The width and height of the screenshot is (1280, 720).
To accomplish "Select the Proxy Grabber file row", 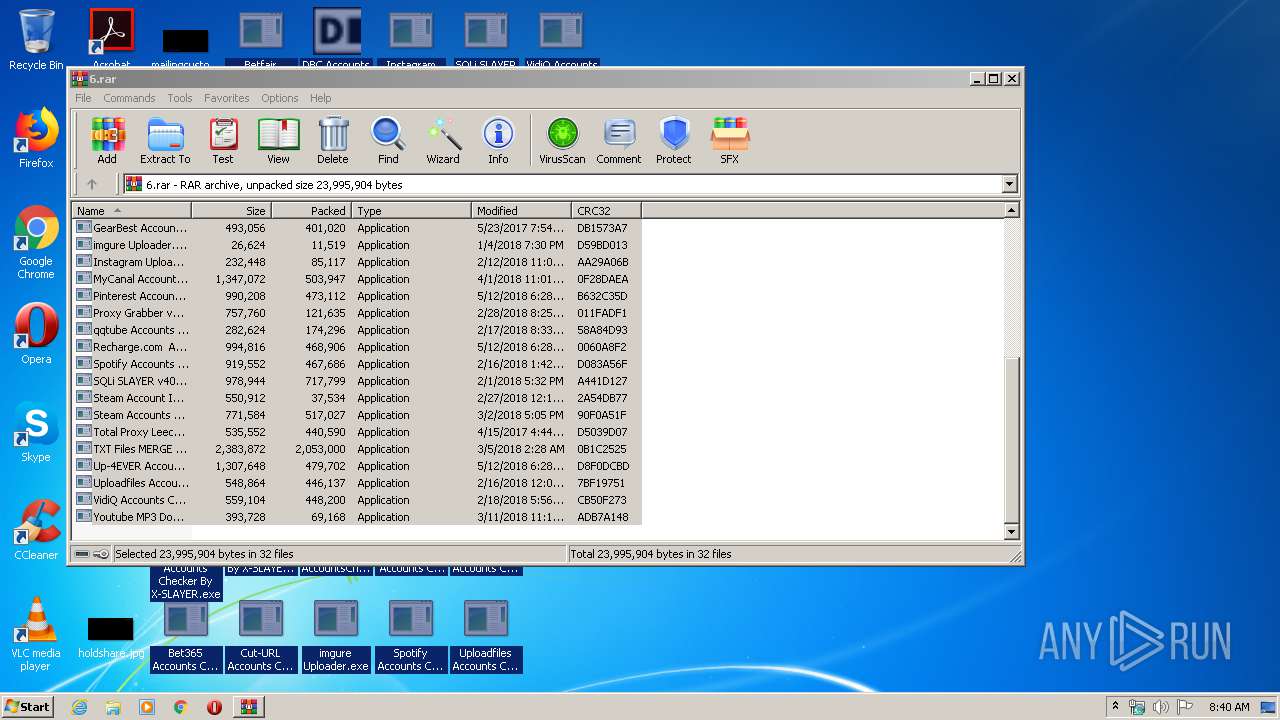I will pos(357,313).
